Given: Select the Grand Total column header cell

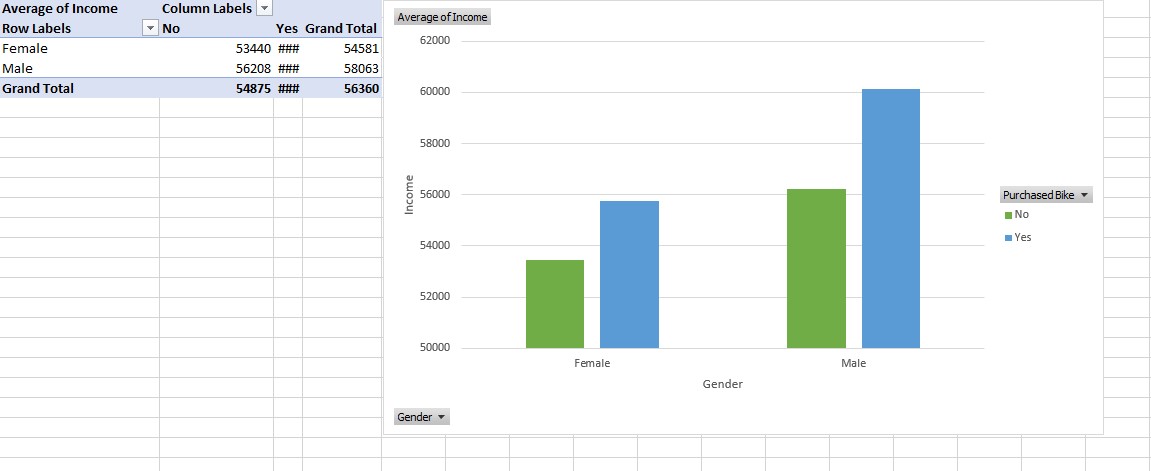Looking at the screenshot, I should (x=341, y=29).
